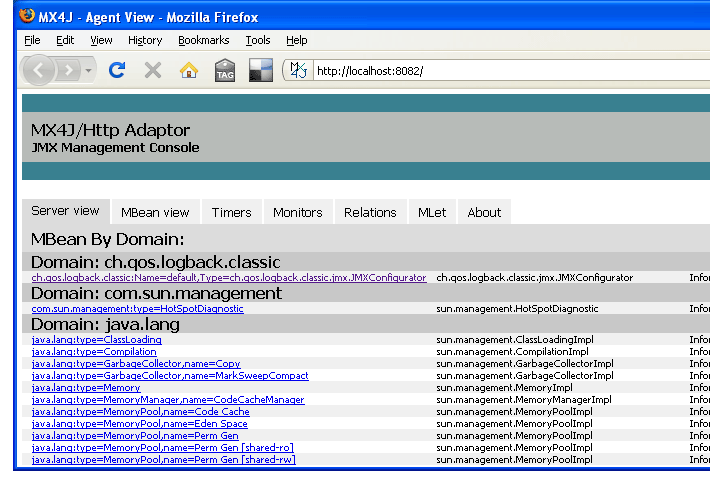
Task: Open the MemoryPool name=Perm Gen link
Action: coord(135,435)
